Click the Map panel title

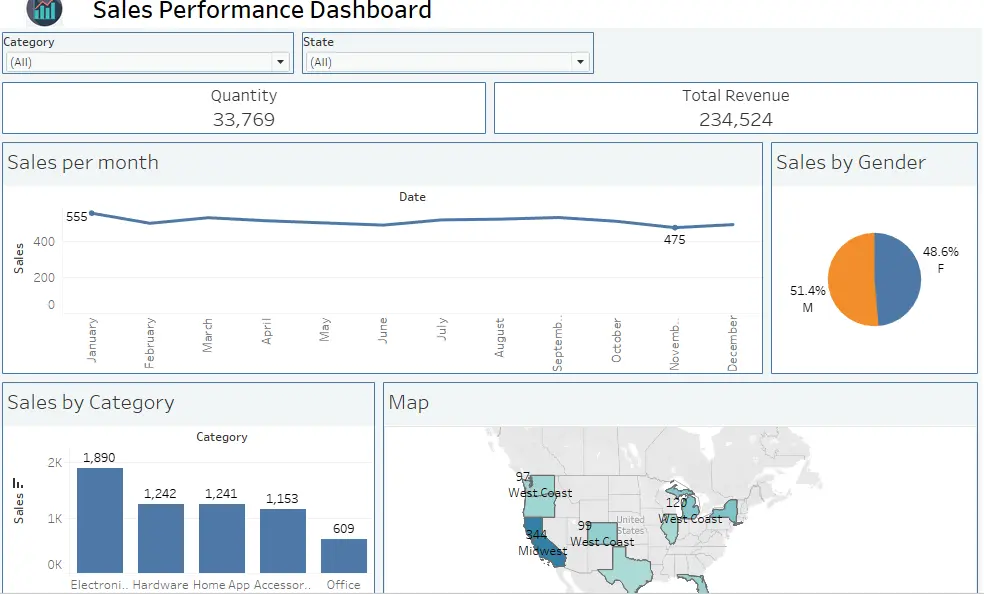pyautogui.click(x=409, y=402)
